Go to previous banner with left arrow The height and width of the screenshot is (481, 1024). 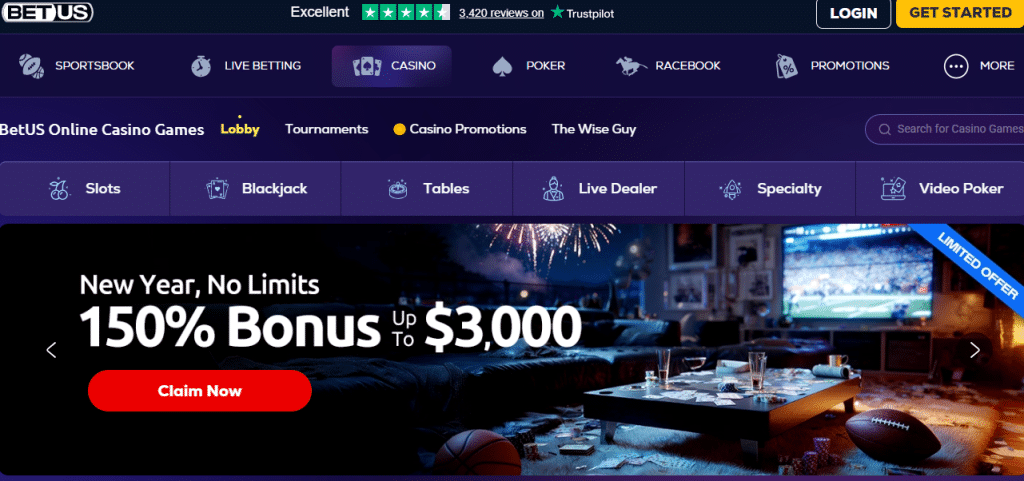[x=52, y=350]
